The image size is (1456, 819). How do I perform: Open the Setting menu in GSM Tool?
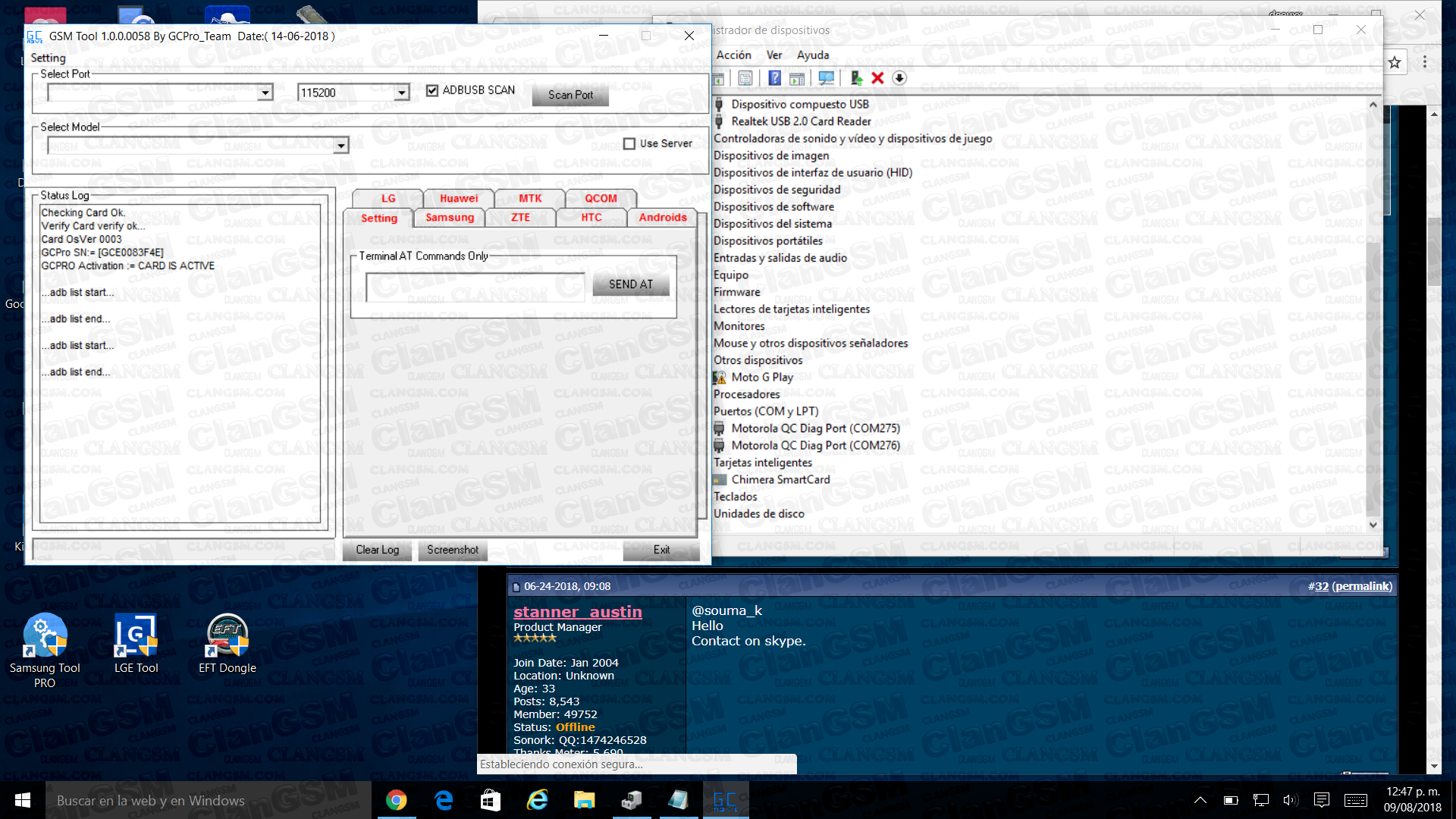pyautogui.click(x=48, y=58)
